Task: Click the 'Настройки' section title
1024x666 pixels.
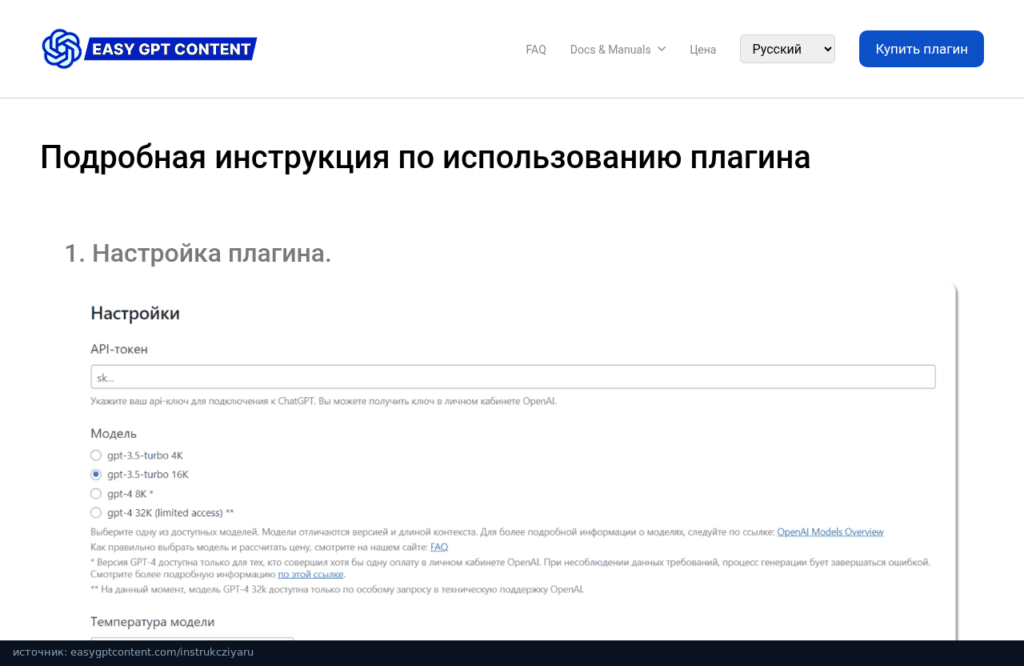Action: pyautogui.click(x=135, y=313)
